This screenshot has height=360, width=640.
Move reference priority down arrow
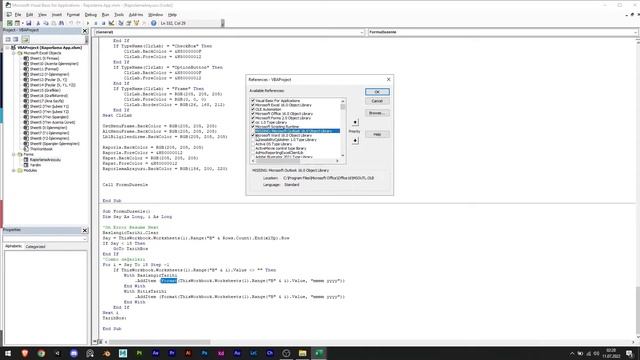click(355, 140)
